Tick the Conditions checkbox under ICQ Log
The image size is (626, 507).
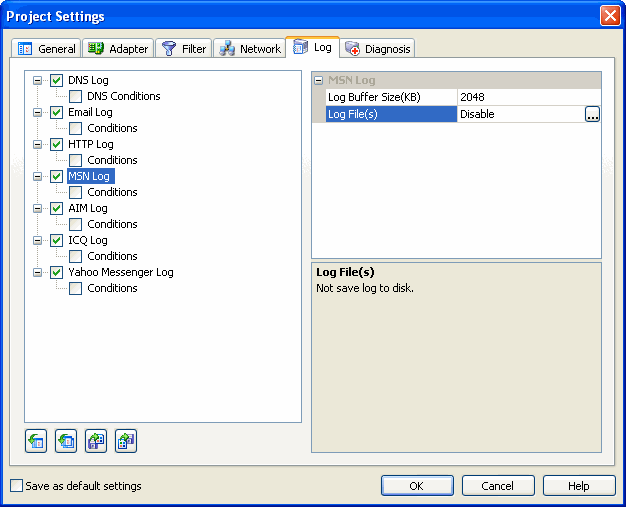click(x=75, y=256)
